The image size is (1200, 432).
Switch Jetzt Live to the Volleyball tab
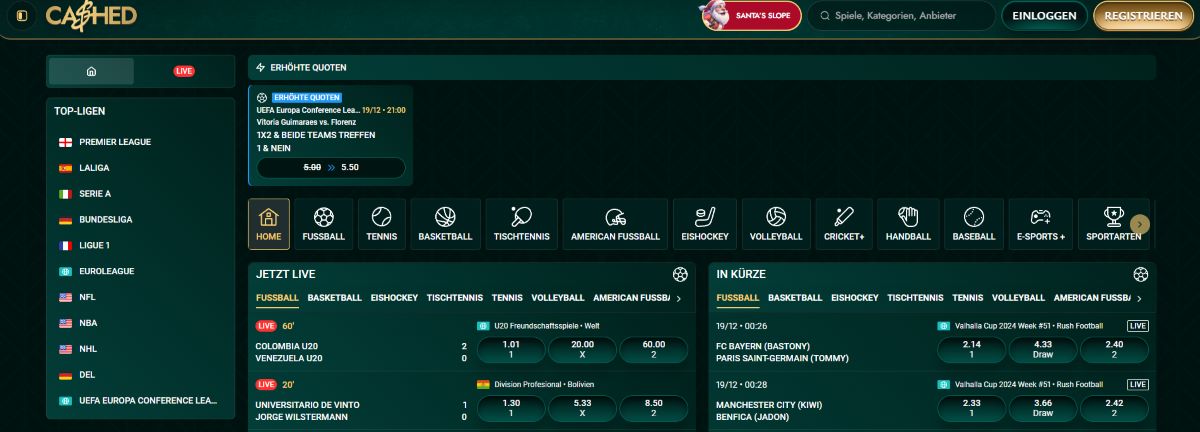coord(558,298)
